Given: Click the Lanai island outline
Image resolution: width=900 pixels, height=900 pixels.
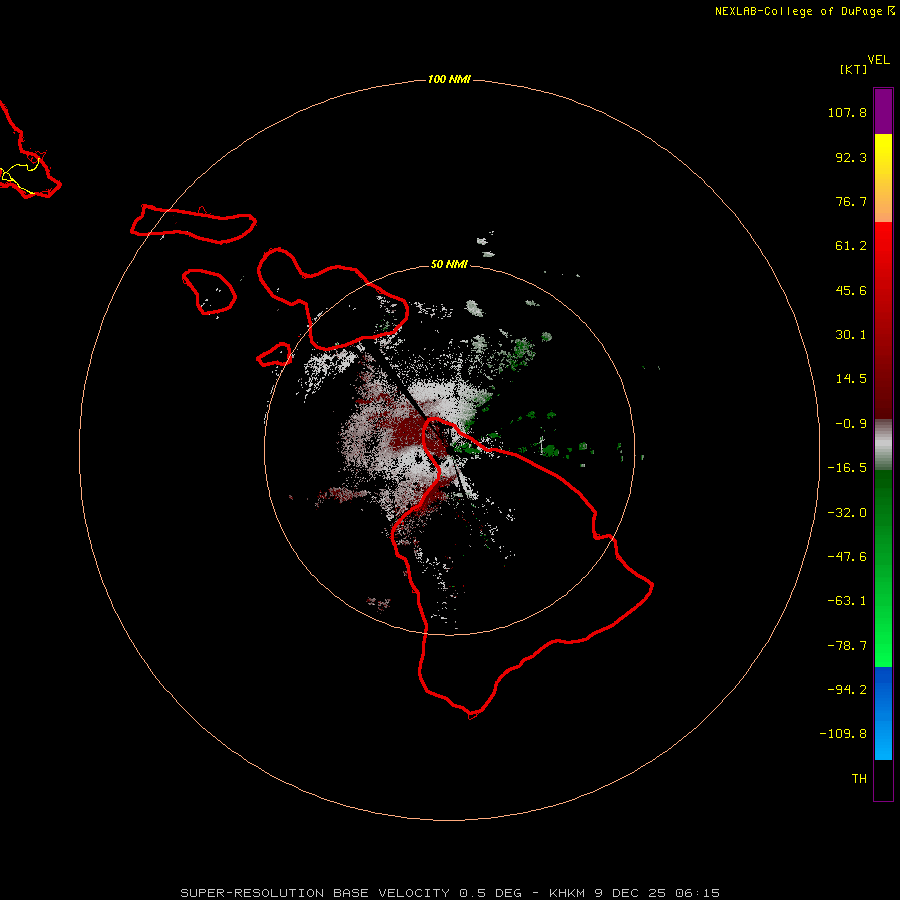Looking at the screenshot, I should [x=209, y=292].
